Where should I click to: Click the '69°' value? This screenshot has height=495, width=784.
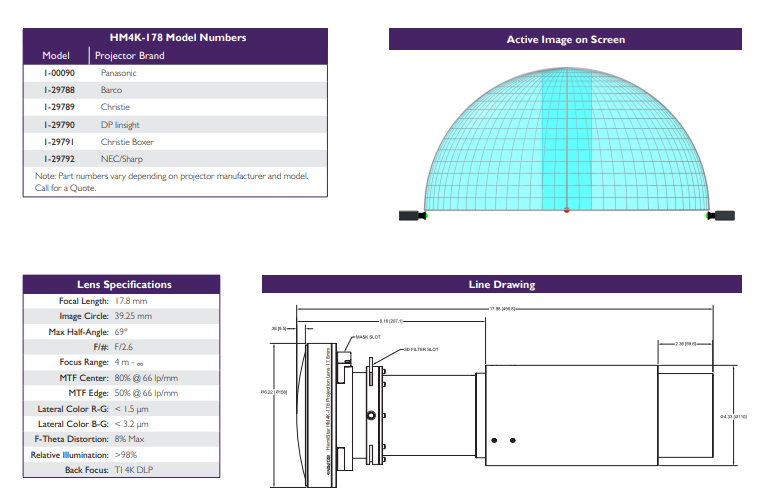121,332
